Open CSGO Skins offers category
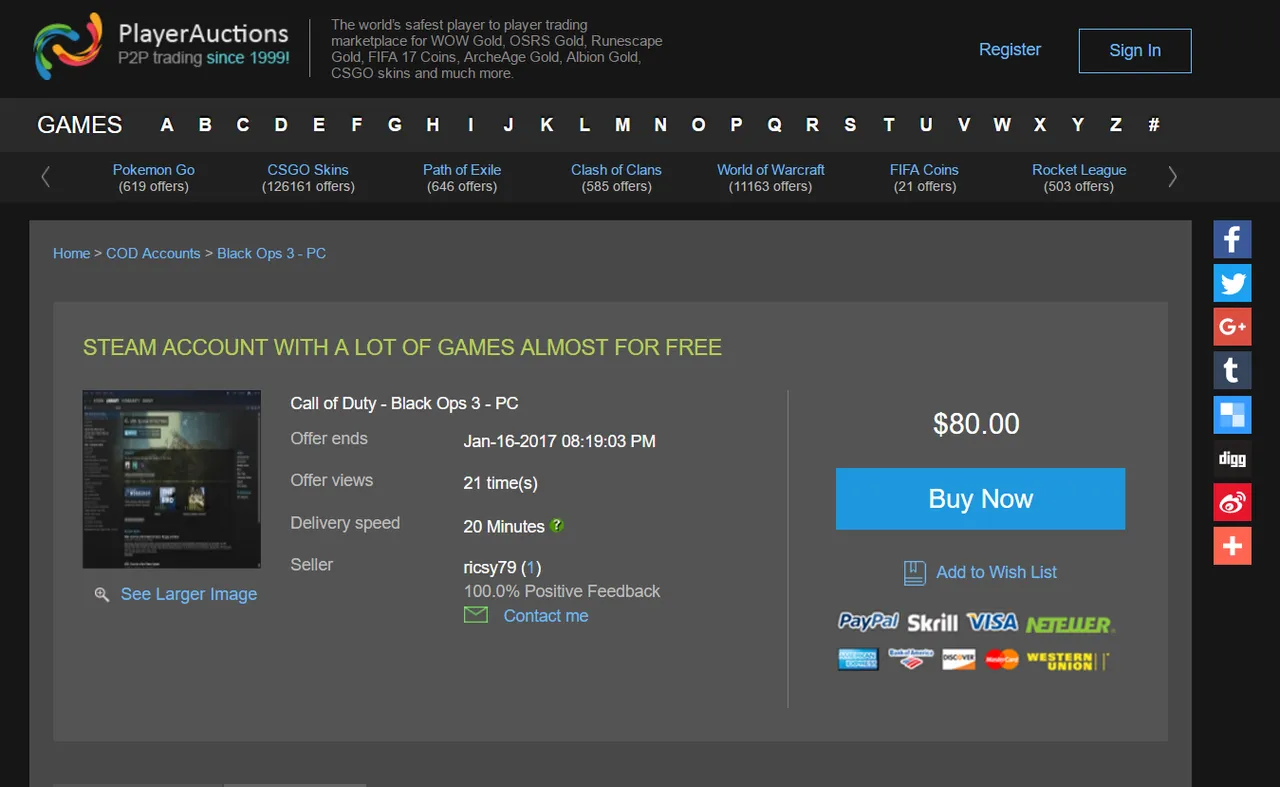1280x787 pixels. point(308,178)
